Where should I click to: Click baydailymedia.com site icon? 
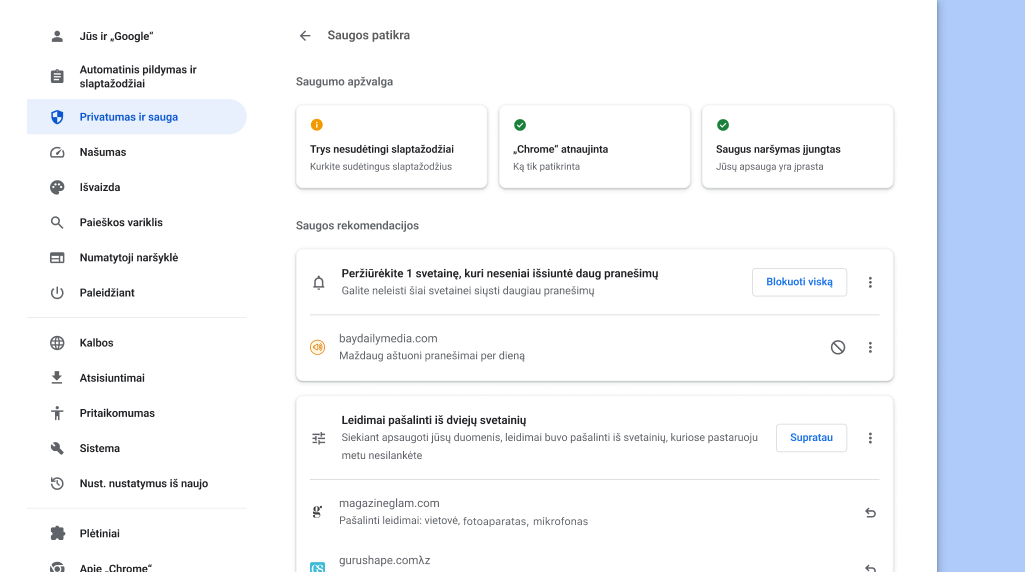point(318,348)
